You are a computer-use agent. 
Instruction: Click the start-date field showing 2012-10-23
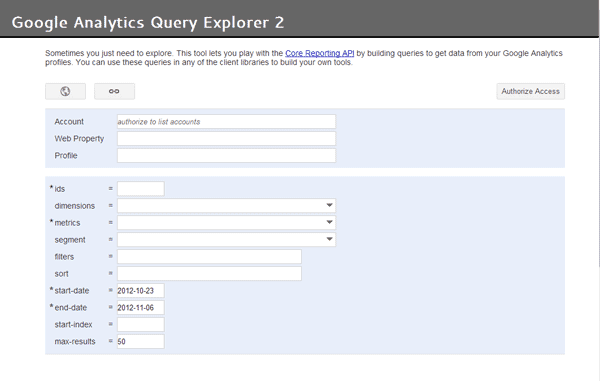point(141,291)
